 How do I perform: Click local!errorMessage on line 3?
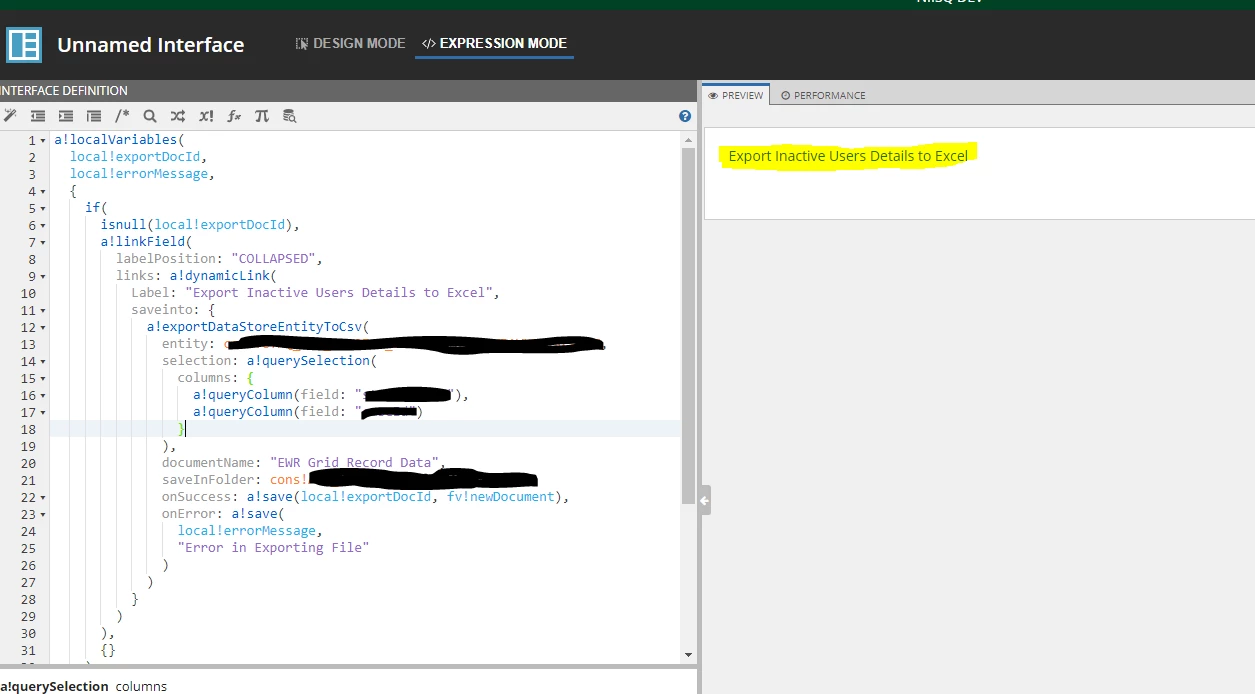[139, 174]
